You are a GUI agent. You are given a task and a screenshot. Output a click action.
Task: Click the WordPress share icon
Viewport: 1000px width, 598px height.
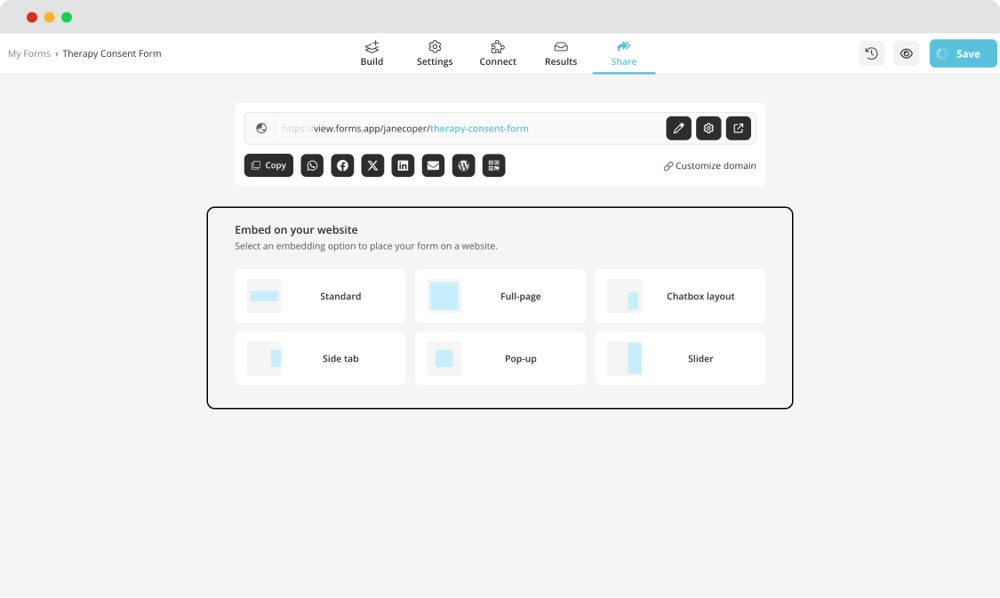coord(463,166)
